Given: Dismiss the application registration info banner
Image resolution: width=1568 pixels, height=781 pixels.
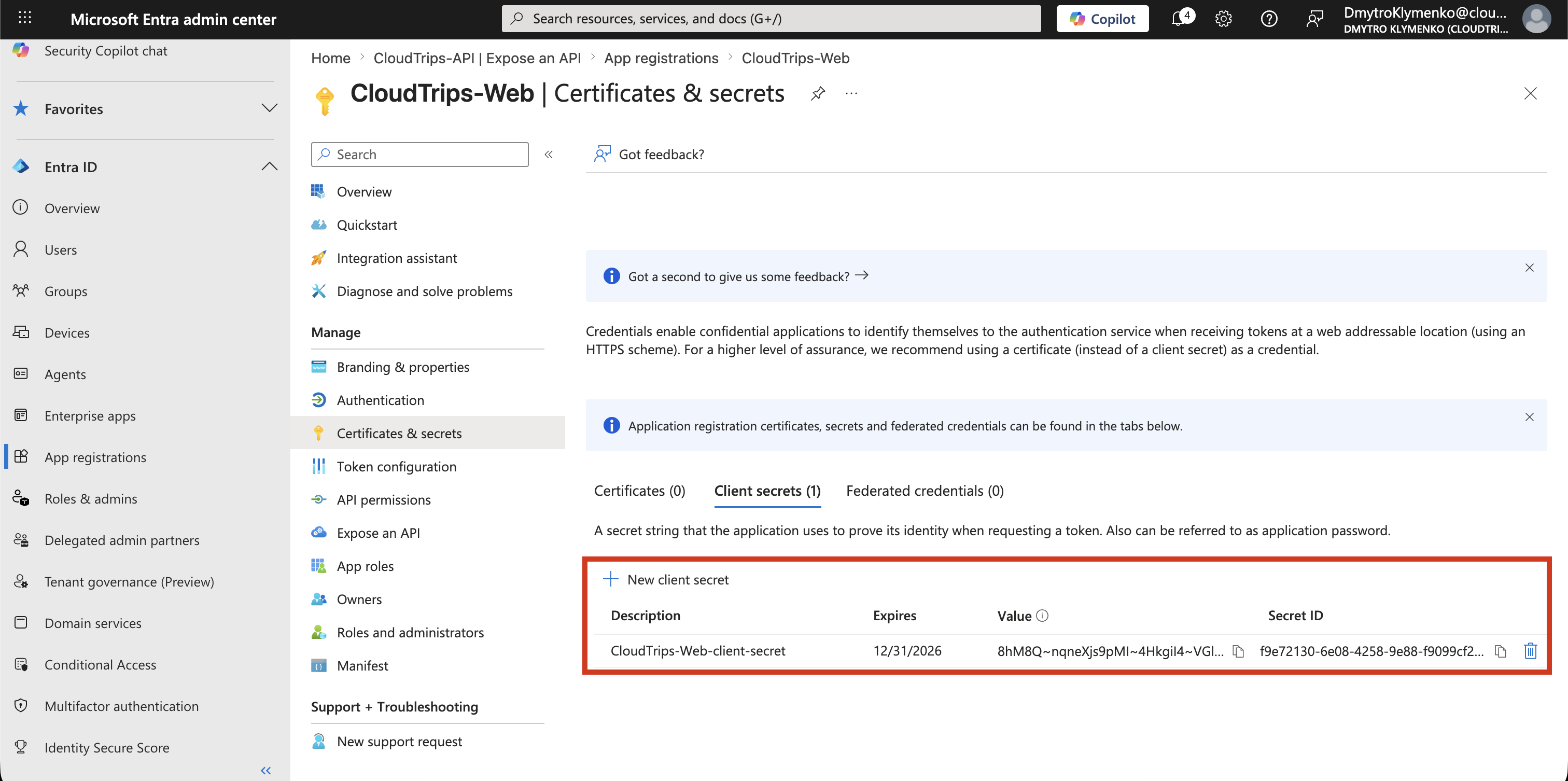Looking at the screenshot, I should click(1530, 417).
